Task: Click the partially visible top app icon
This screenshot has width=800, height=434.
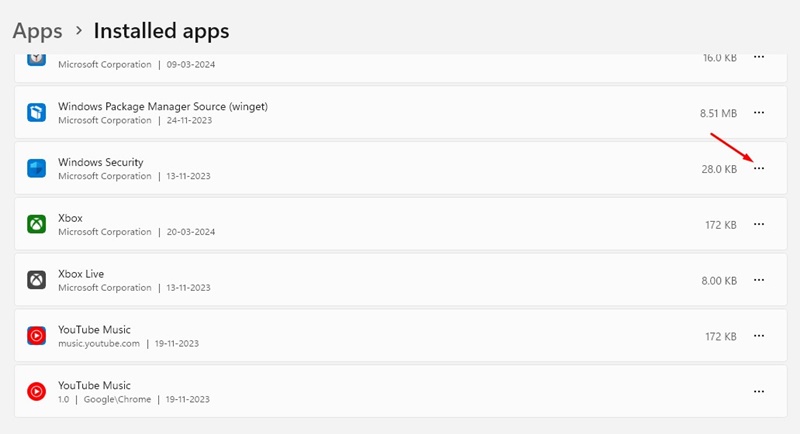Action: point(37,58)
